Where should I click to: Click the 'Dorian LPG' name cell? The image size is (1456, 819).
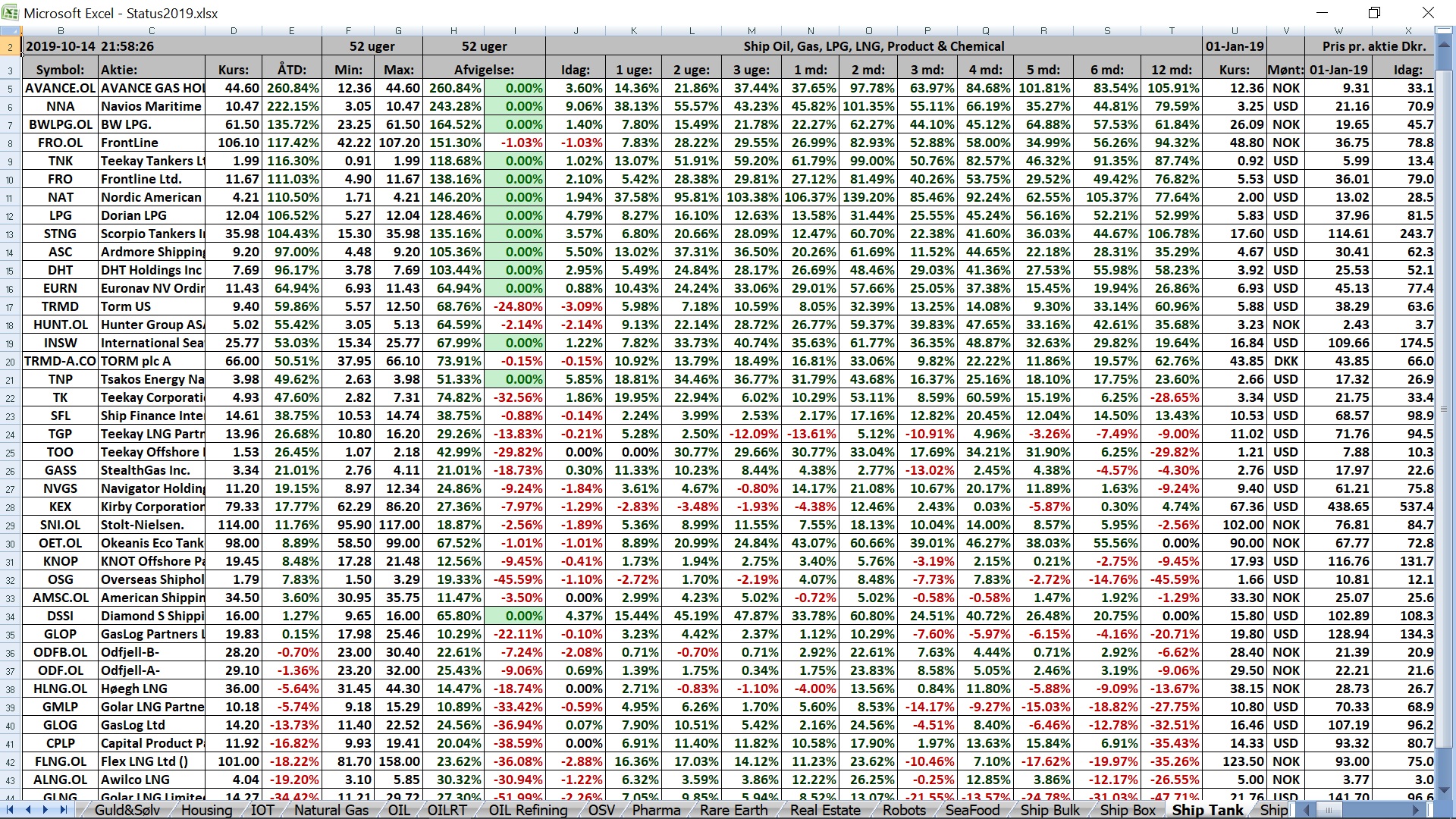click(152, 215)
